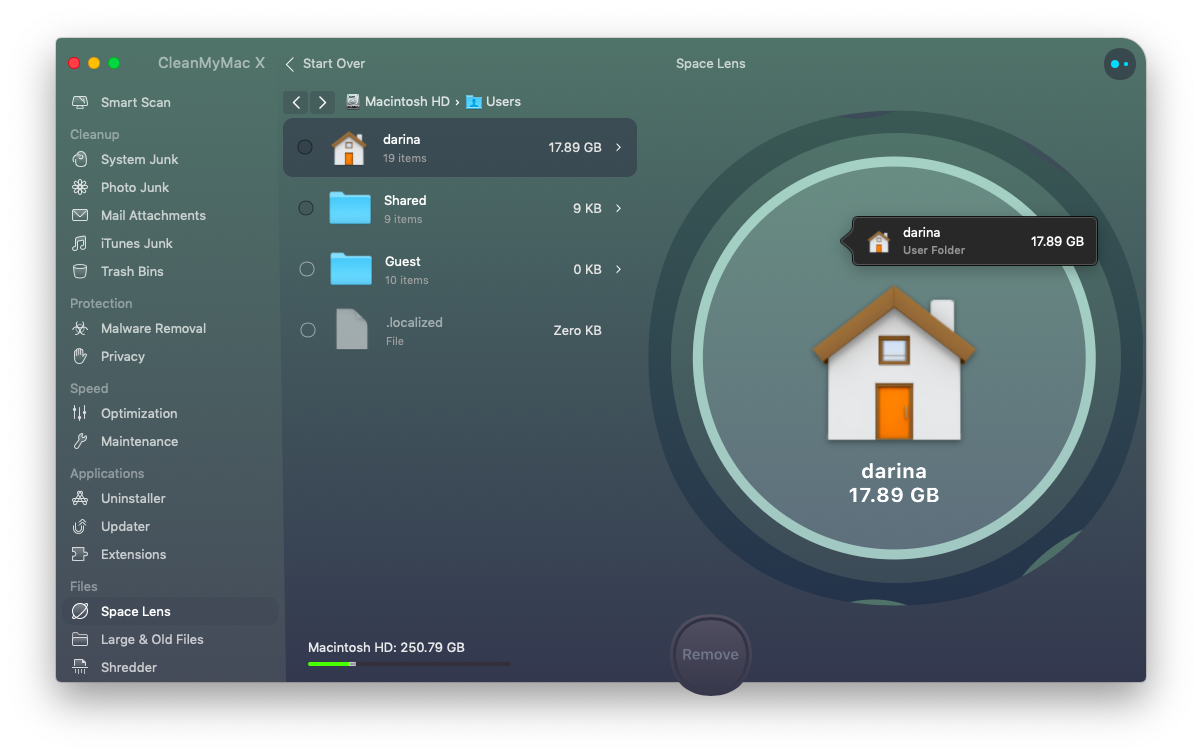Click the Photo Junk flower icon

tap(80, 187)
